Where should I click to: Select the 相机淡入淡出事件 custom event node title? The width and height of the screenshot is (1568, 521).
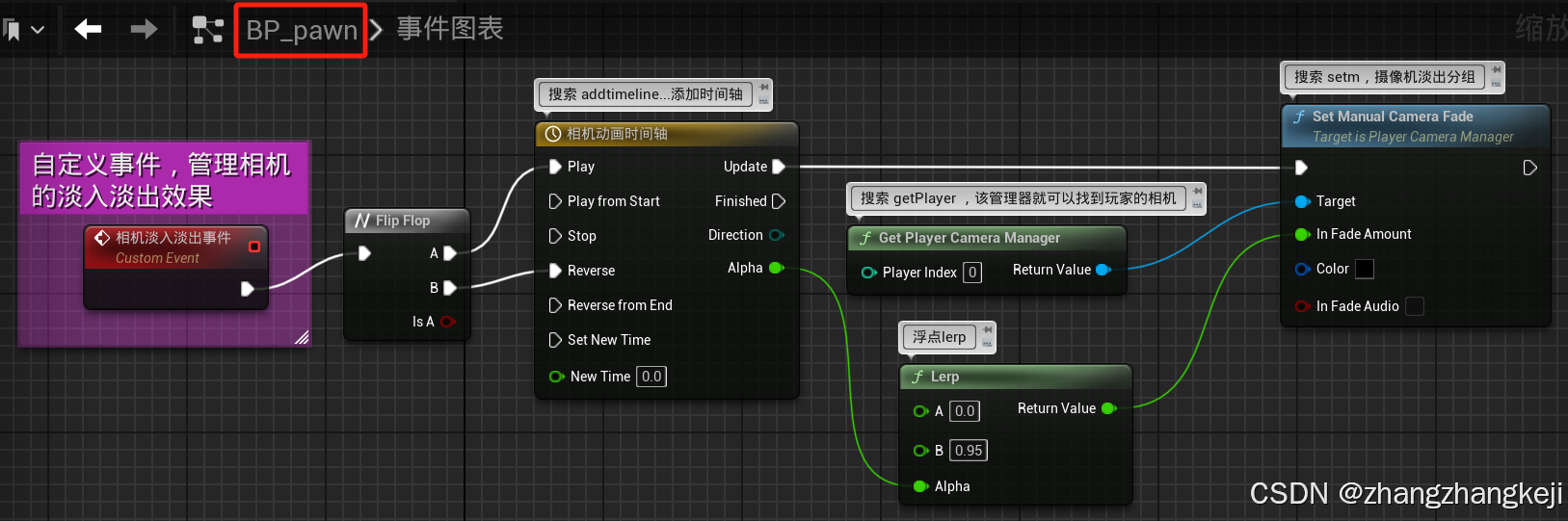(x=173, y=237)
